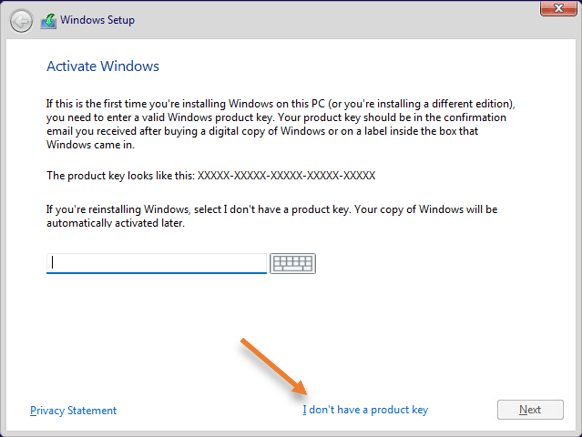Click the Activate Windows heading
This screenshot has width=582, height=437.
click(x=103, y=66)
